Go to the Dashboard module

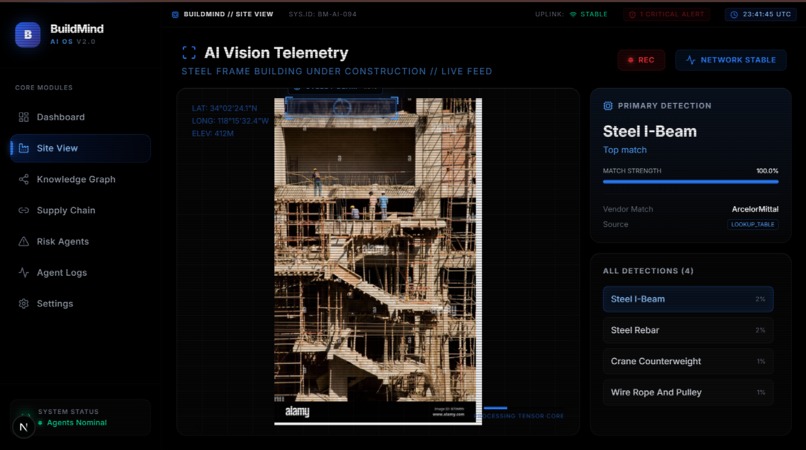pyautogui.click(x=80, y=117)
